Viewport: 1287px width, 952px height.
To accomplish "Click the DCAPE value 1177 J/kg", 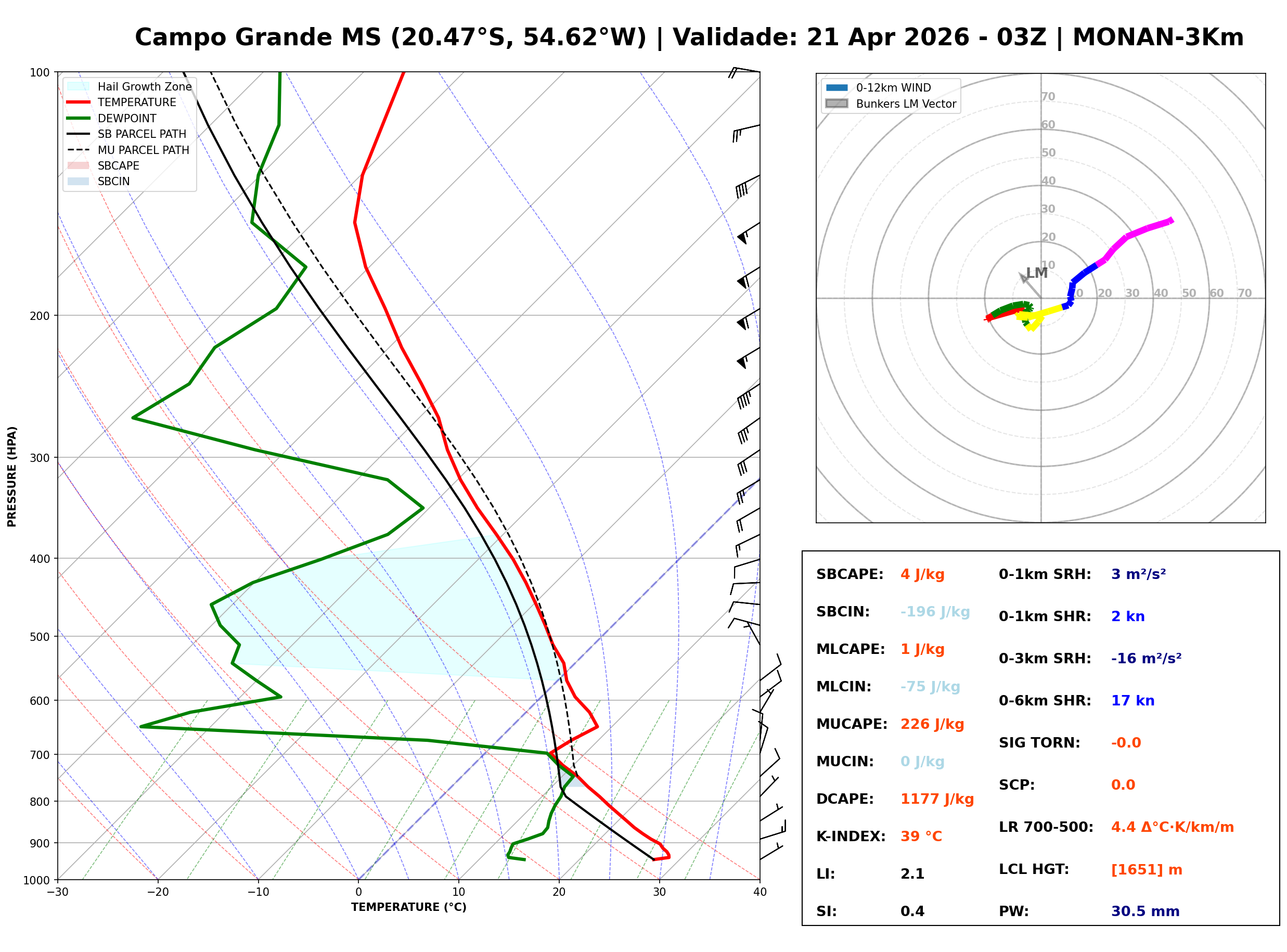I will [937, 799].
